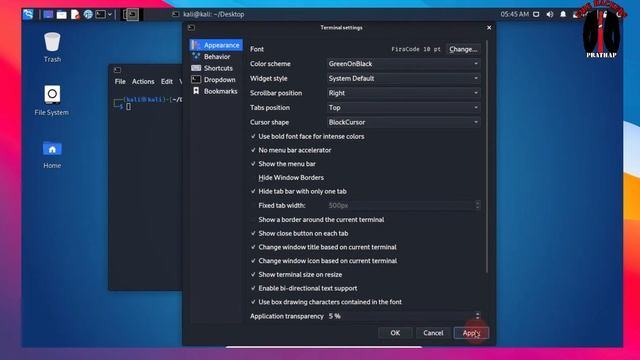Image resolution: width=640 pixels, height=360 pixels.
Task: Adjust Fixed tab width spinner arrows
Action: (x=478, y=205)
